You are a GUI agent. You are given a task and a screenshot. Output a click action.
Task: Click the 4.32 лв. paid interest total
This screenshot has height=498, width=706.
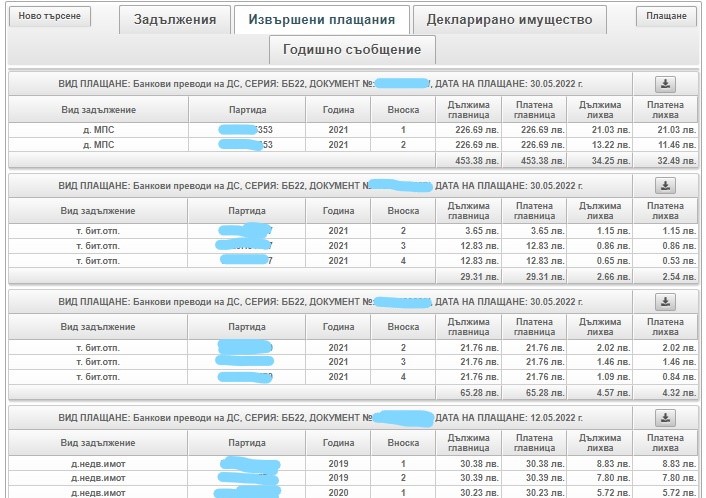[665, 392]
